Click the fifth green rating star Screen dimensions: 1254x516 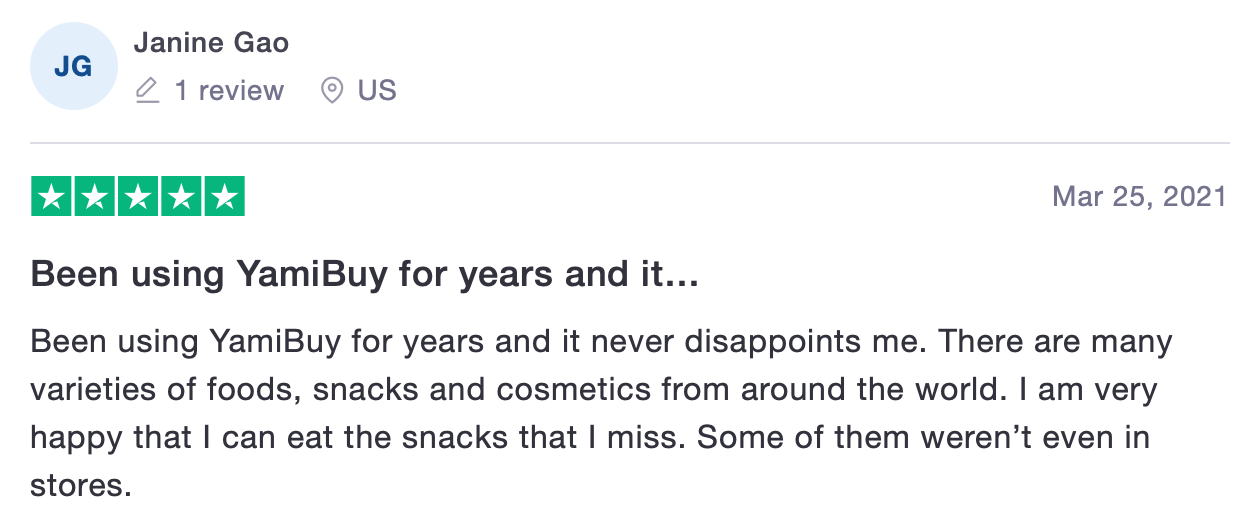click(x=224, y=197)
